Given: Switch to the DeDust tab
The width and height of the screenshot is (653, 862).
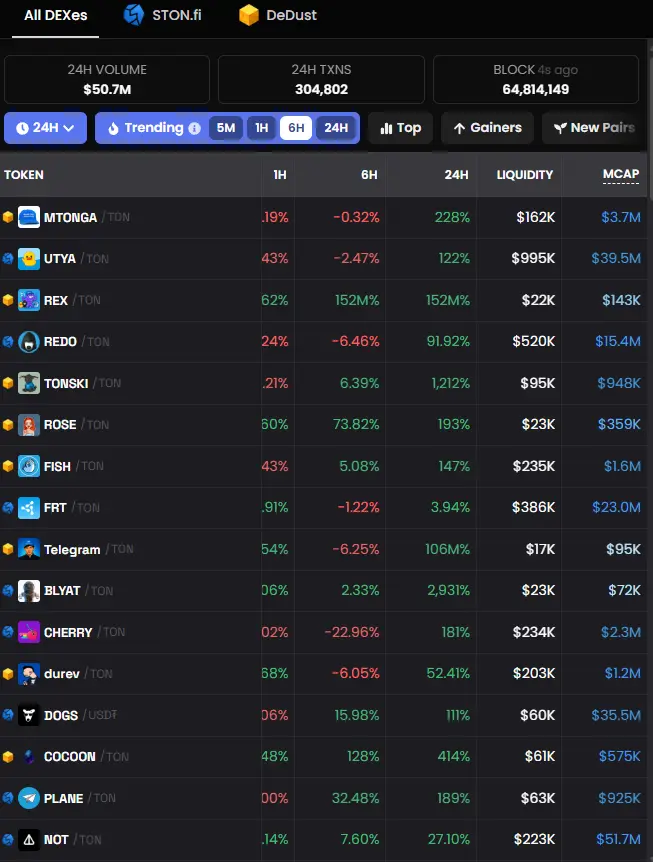Looking at the screenshot, I should [x=278, y=15].
